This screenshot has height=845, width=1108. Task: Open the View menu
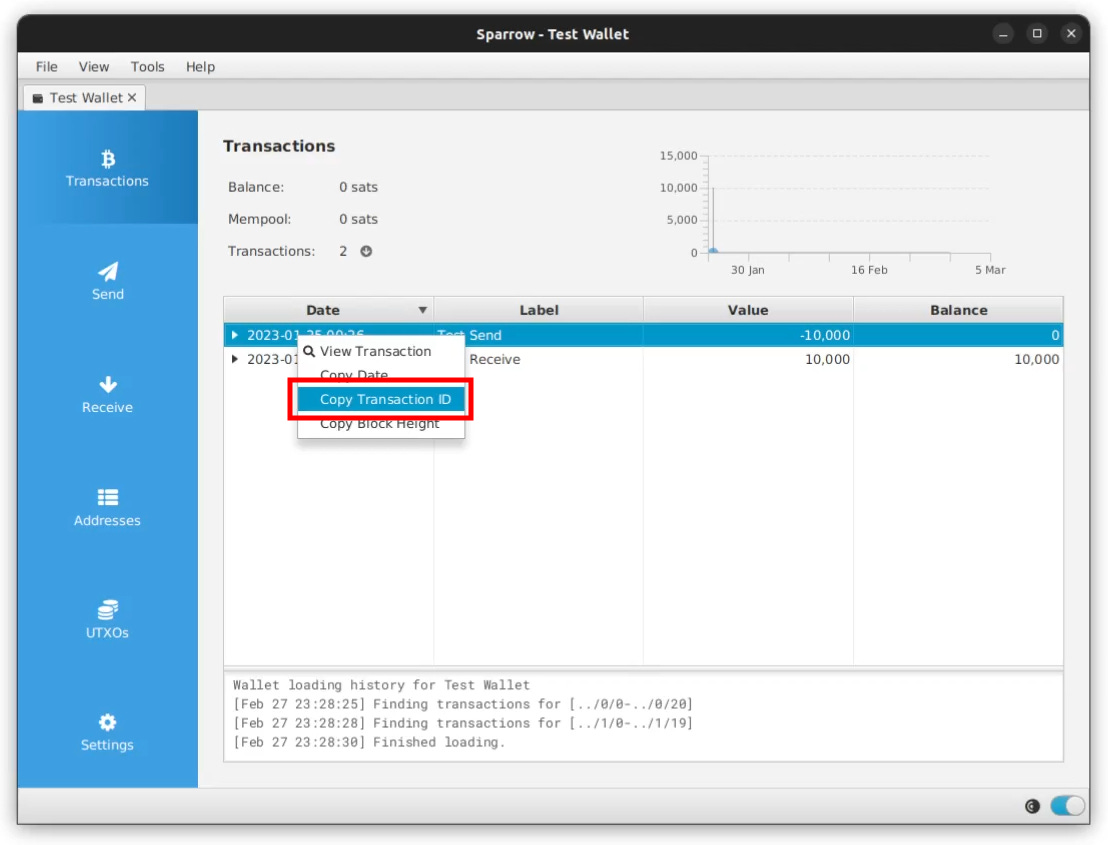93,66
